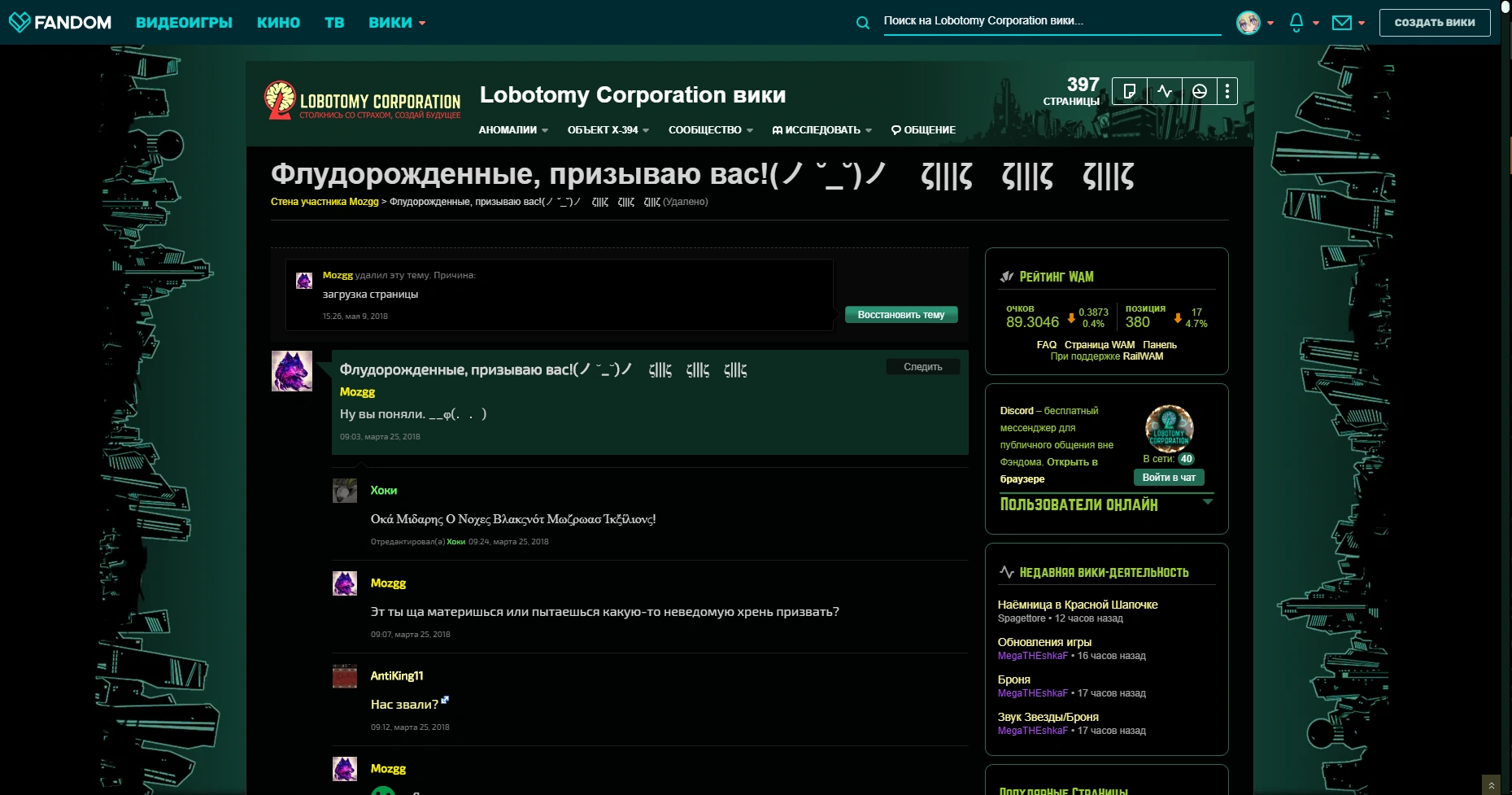This screenshot has height=795, width=1512.
Task: Select ВИДЕОИГРЫ in the top navigation
Action: [x=184, y=23]
